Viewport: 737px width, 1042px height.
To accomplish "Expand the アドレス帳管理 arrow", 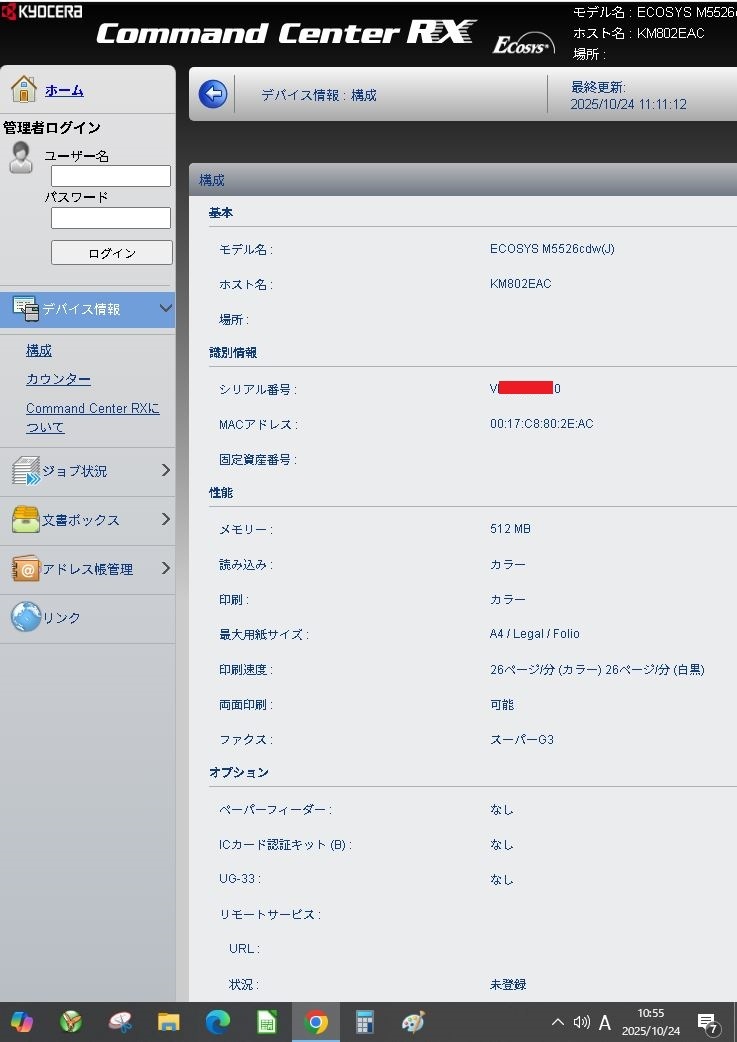I will click(x=165, y=569).
